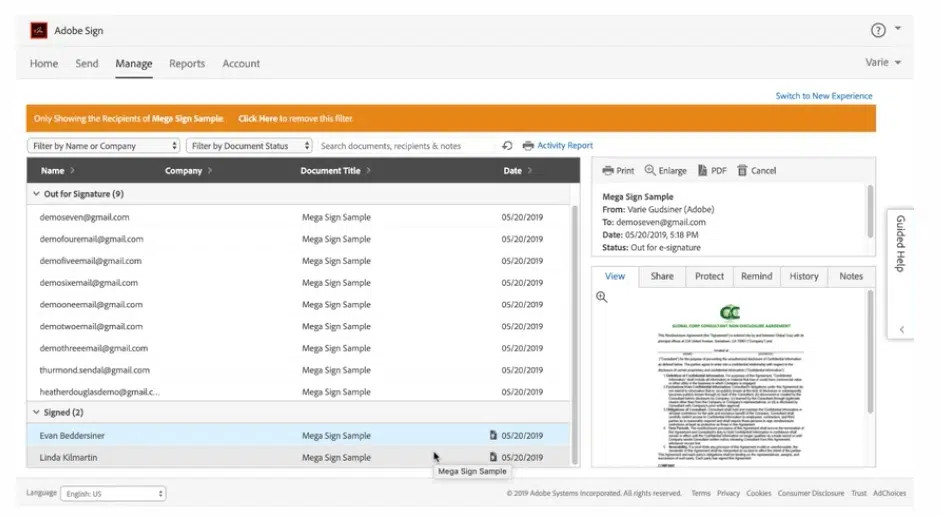Sort by Date column header
The height and width of the screenshot is (516, 941).
[517, 170]
